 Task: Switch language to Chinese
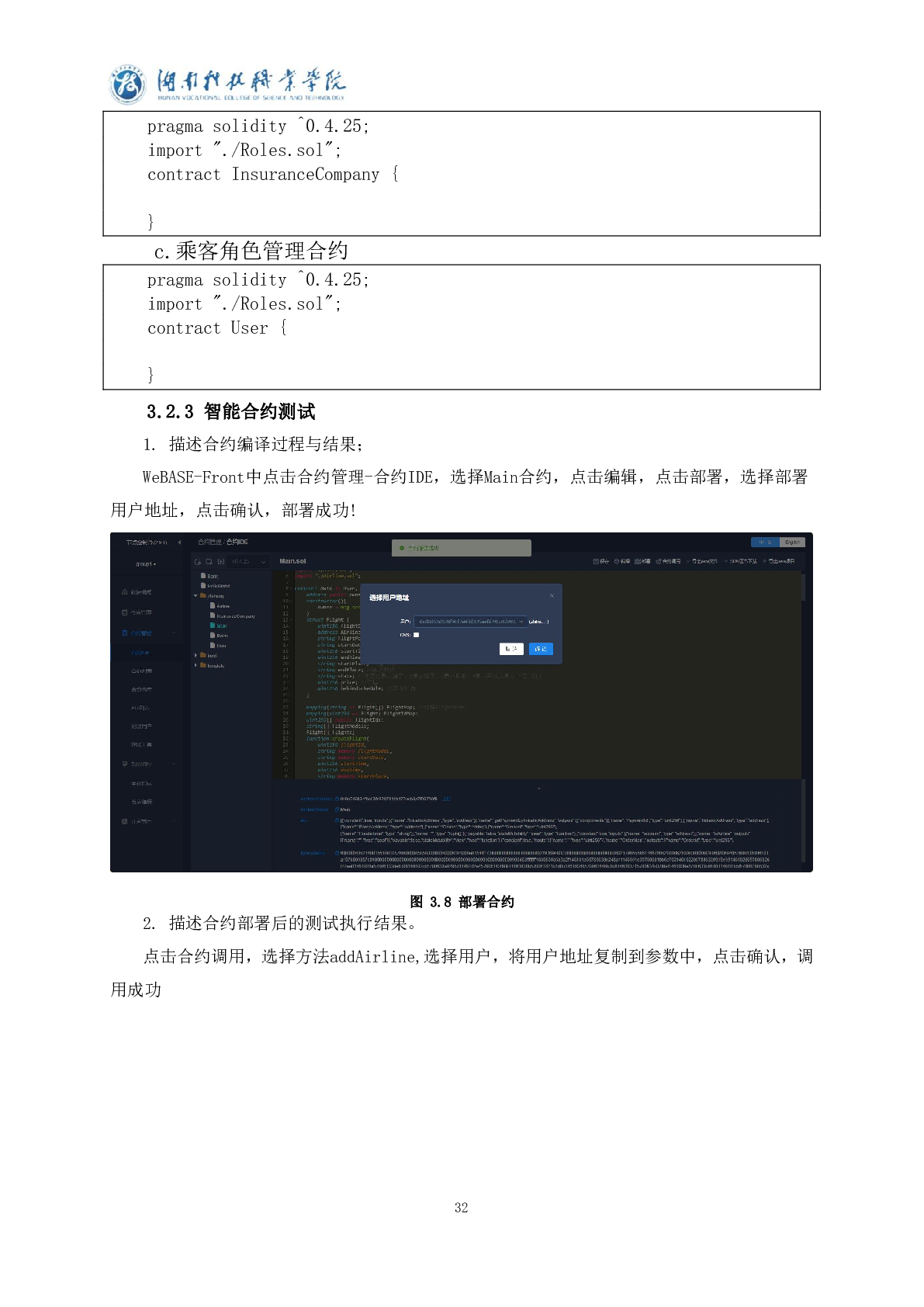pos(765,543)
